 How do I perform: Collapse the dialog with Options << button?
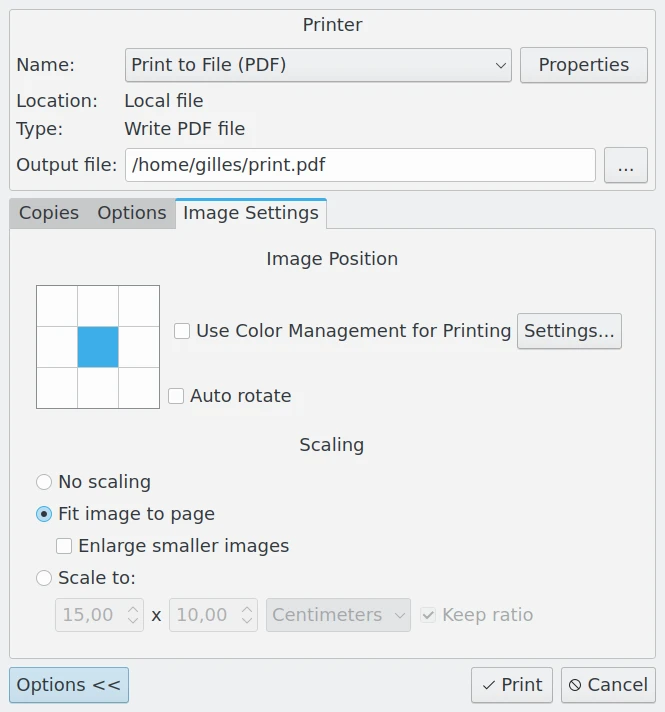69,685
